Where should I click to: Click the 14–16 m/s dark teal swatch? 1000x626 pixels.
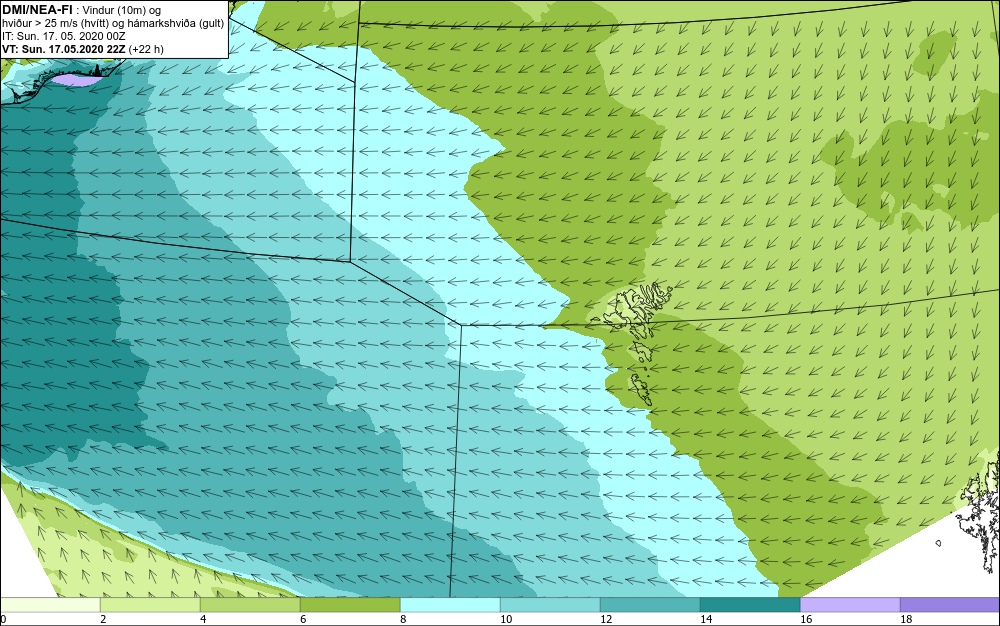[750, 605]
